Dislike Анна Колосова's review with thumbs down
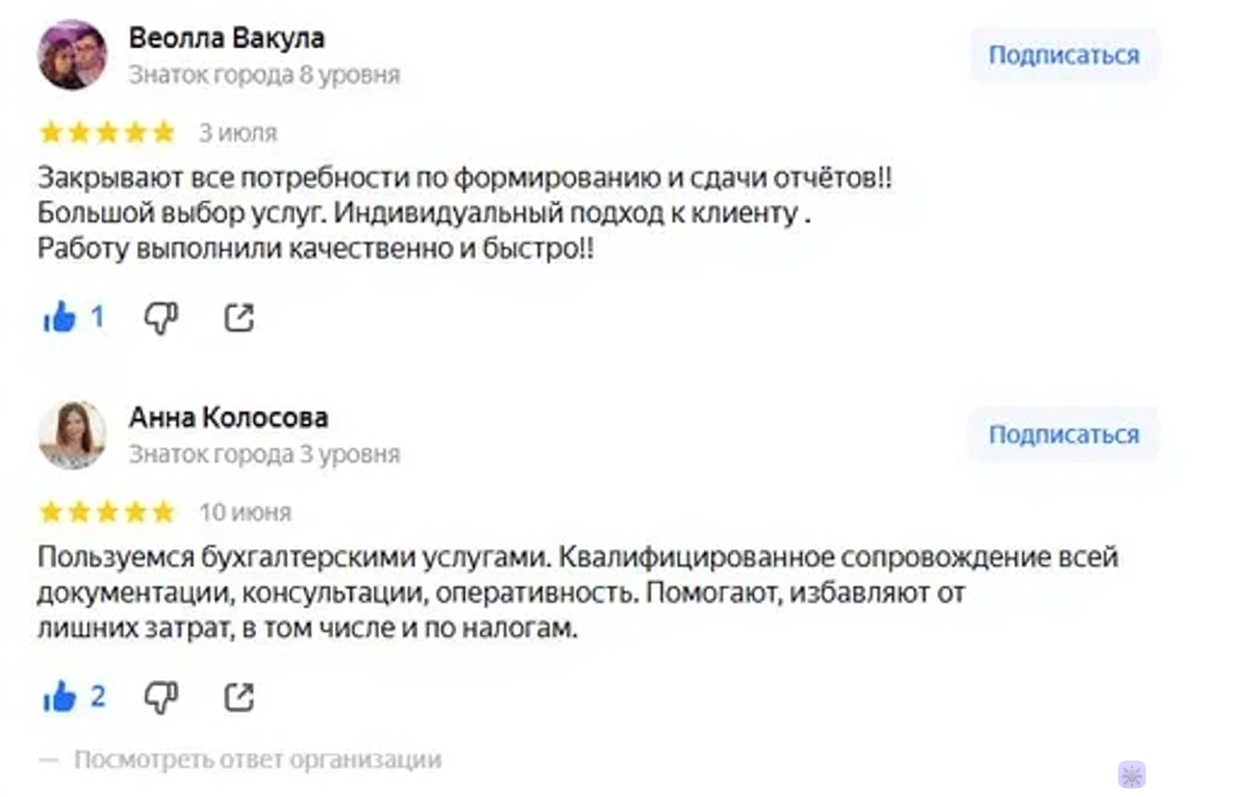 click(161, 697)
